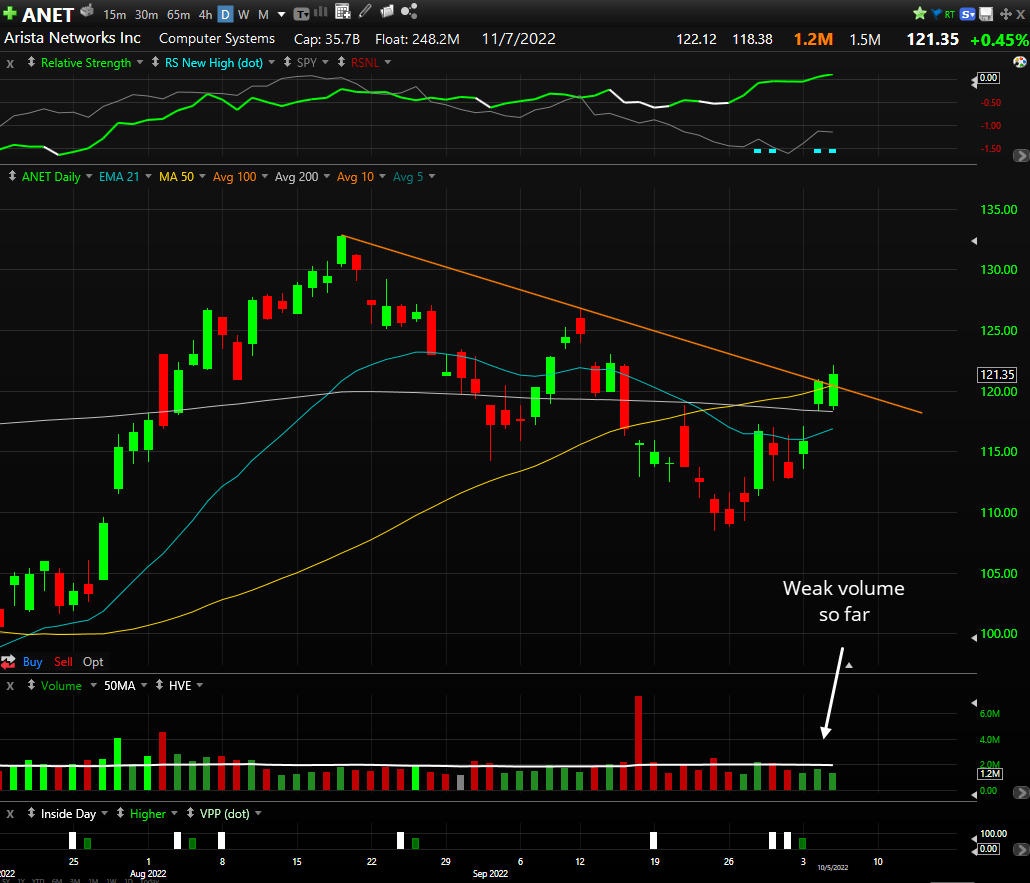
Task: Switch to the 65m timeframe
Action: point(178,14)
